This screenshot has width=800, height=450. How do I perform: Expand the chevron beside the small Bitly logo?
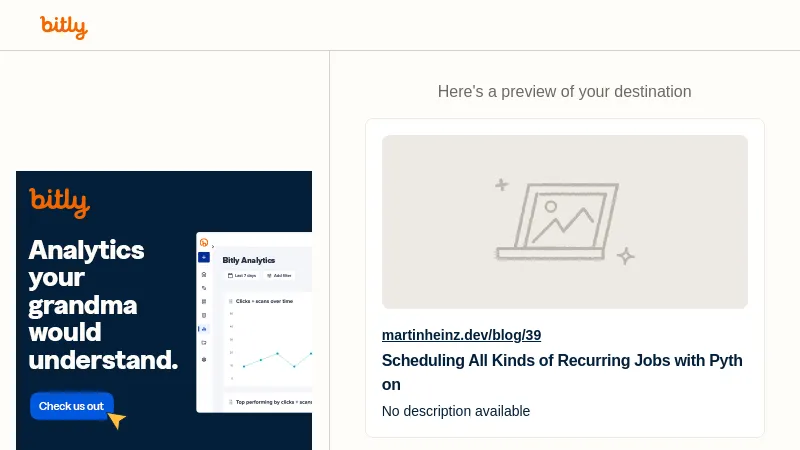coord(213,245)
